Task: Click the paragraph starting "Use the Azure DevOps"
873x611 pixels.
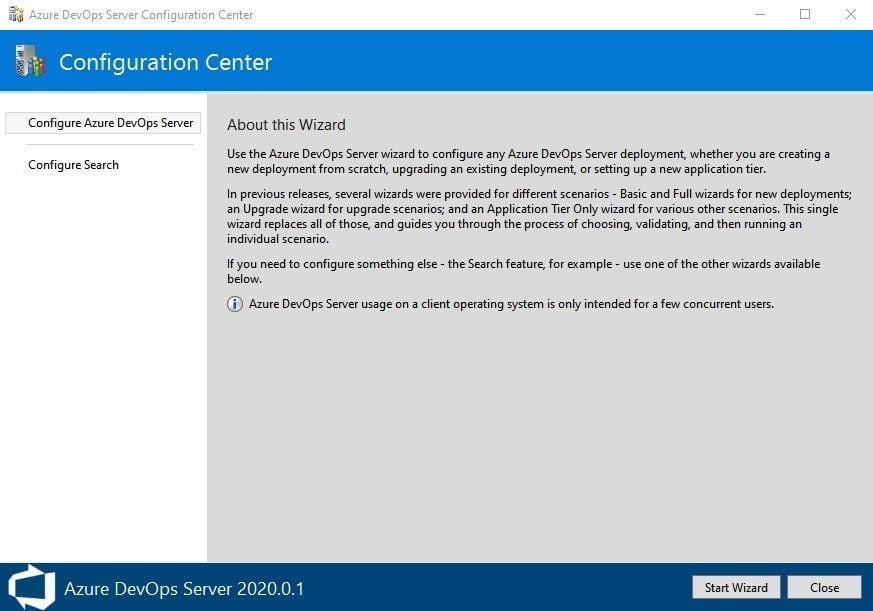Action: click(528, 161)
